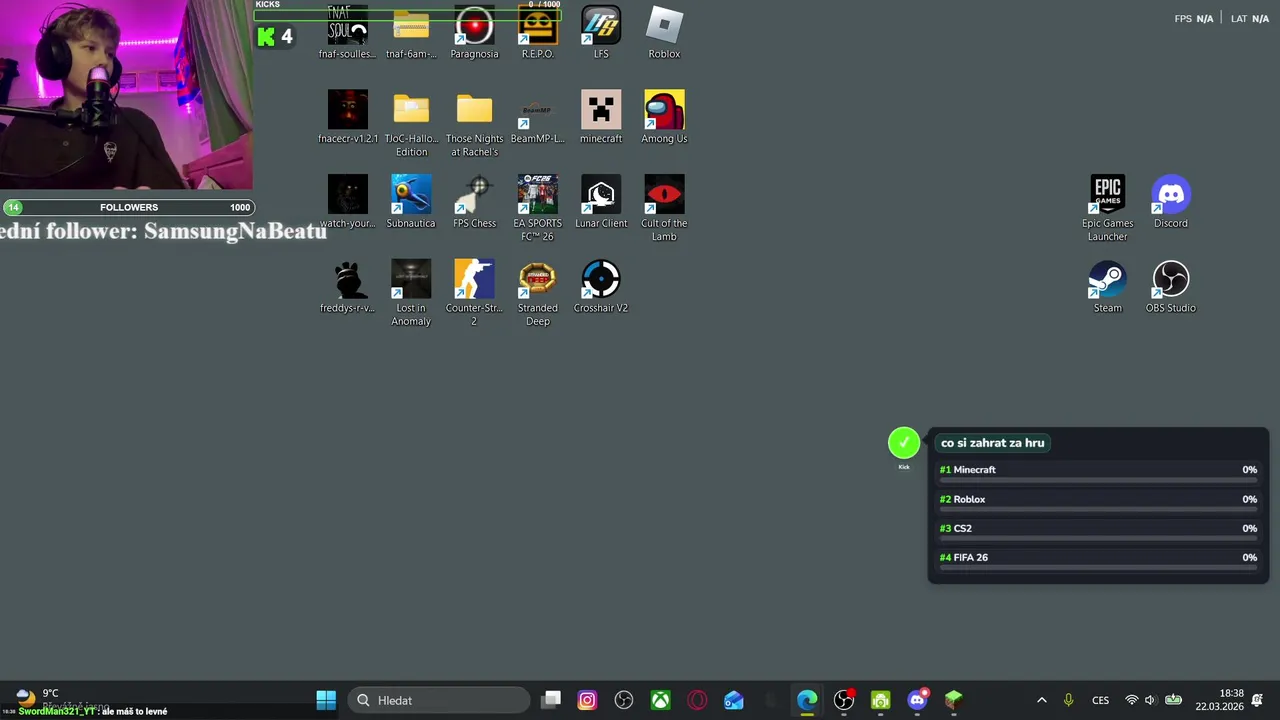
Task: Open the Minecraft block taskbar icon
Action: (954, 700)
